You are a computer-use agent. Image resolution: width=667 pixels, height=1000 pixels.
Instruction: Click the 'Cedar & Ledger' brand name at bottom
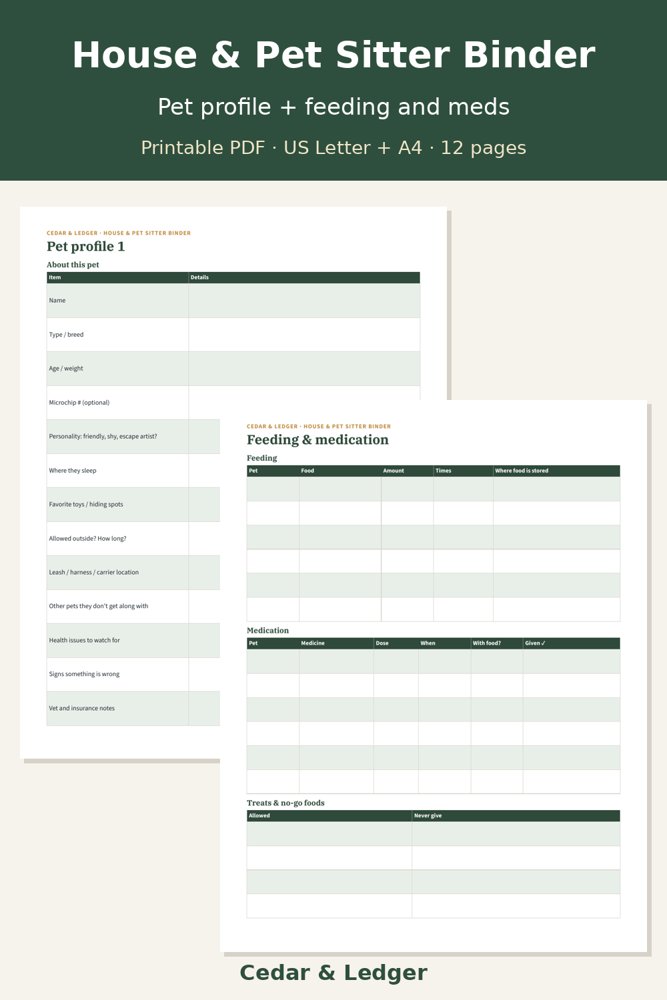point(334,973)
